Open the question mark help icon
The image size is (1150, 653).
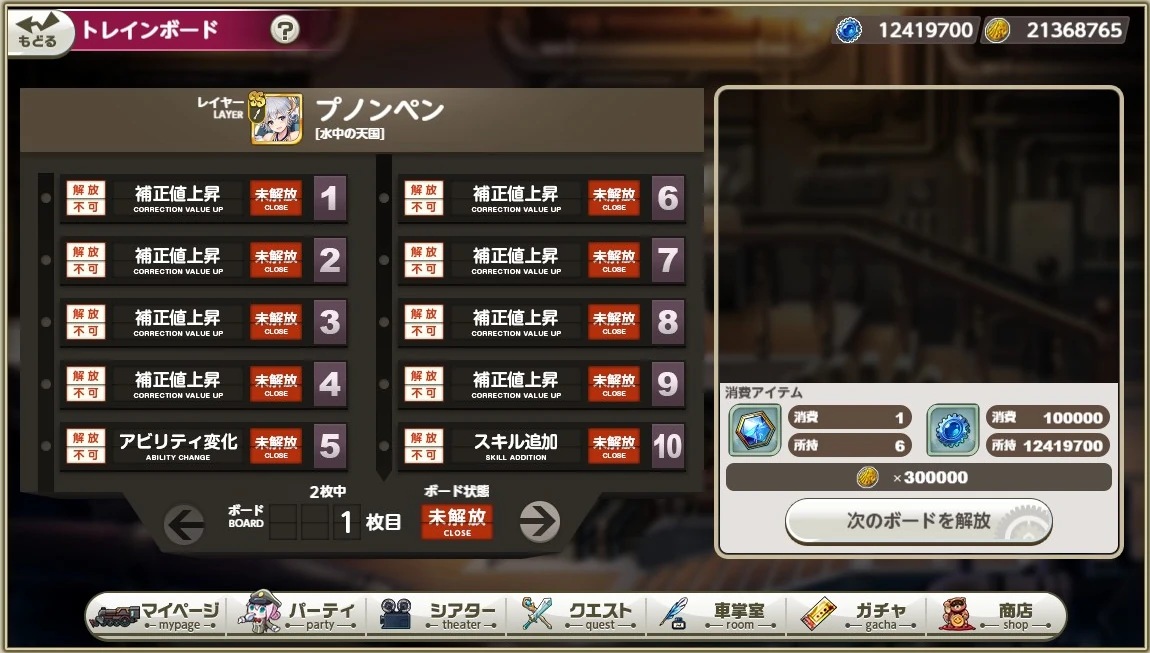285,30
